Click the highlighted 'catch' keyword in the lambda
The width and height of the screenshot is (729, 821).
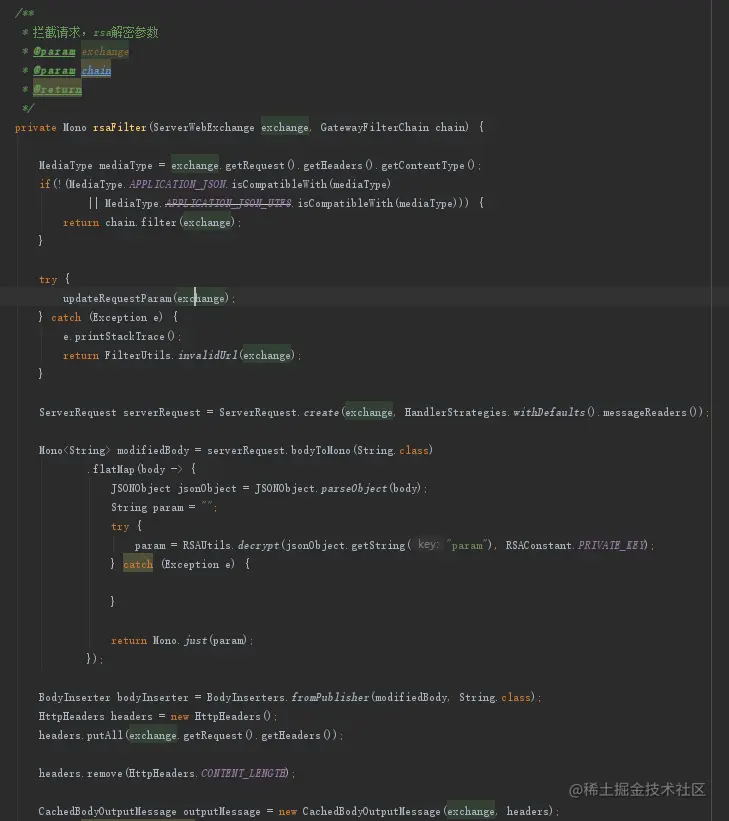[138, 564]
